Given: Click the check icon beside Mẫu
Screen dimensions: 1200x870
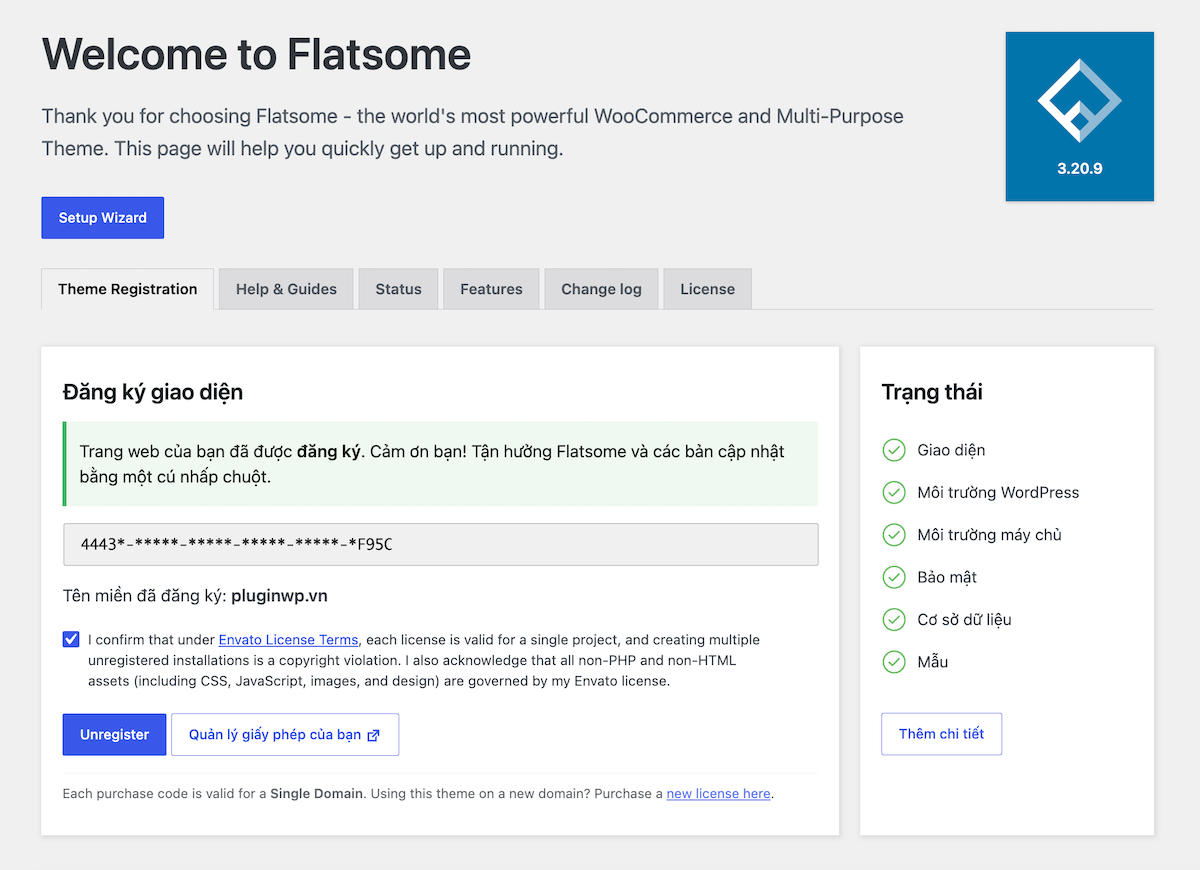Looking at the screenshot, I should point(894,662).
